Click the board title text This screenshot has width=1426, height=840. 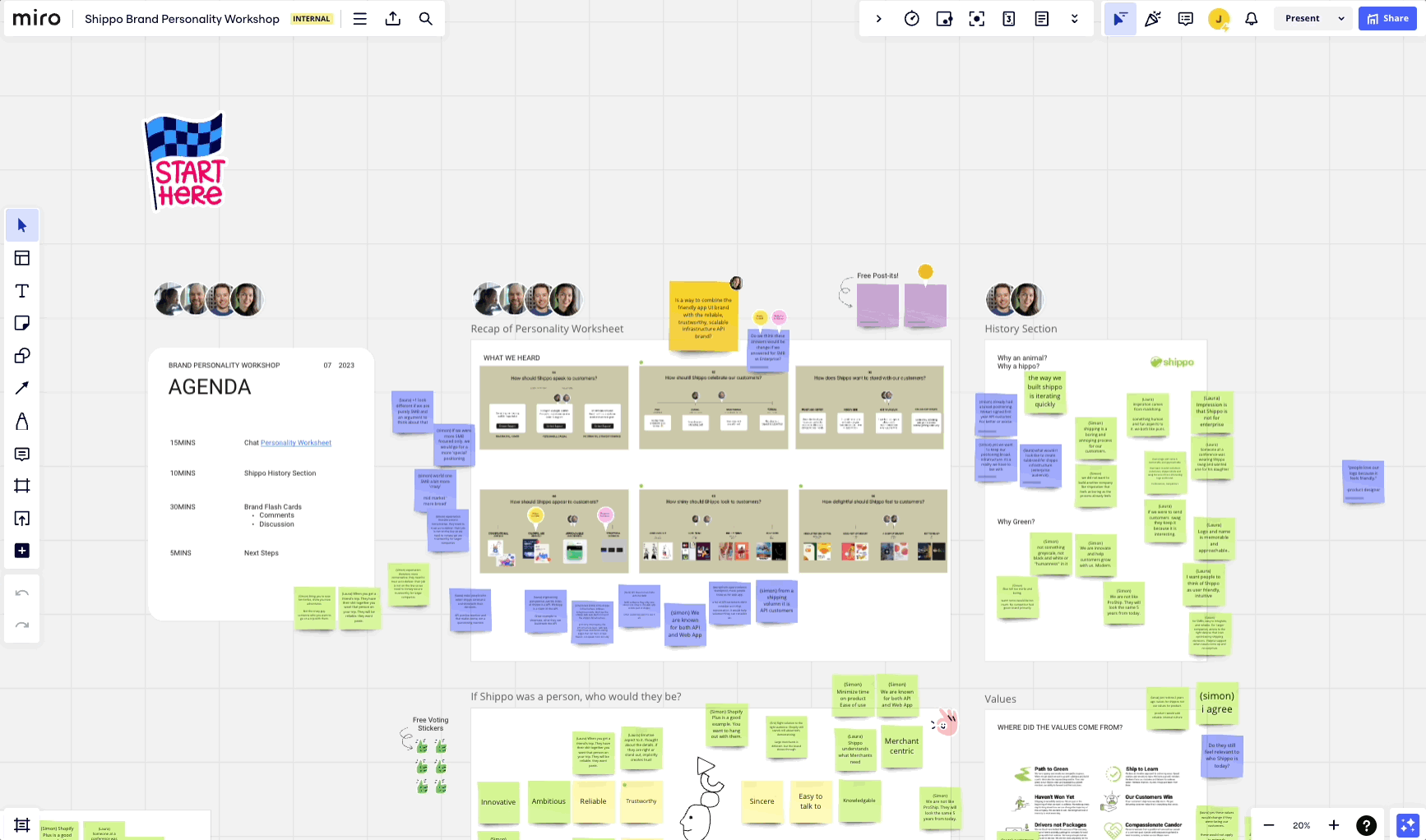coord(182,19)
